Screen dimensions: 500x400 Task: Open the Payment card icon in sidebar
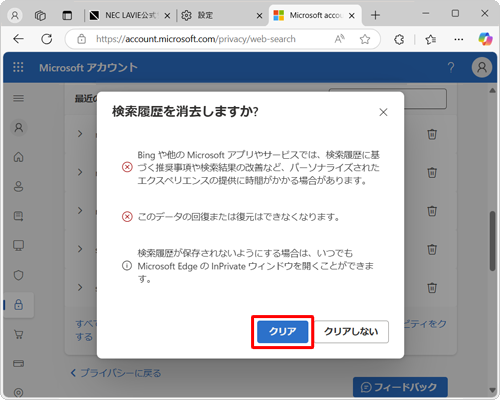click(x=19, y=363)
